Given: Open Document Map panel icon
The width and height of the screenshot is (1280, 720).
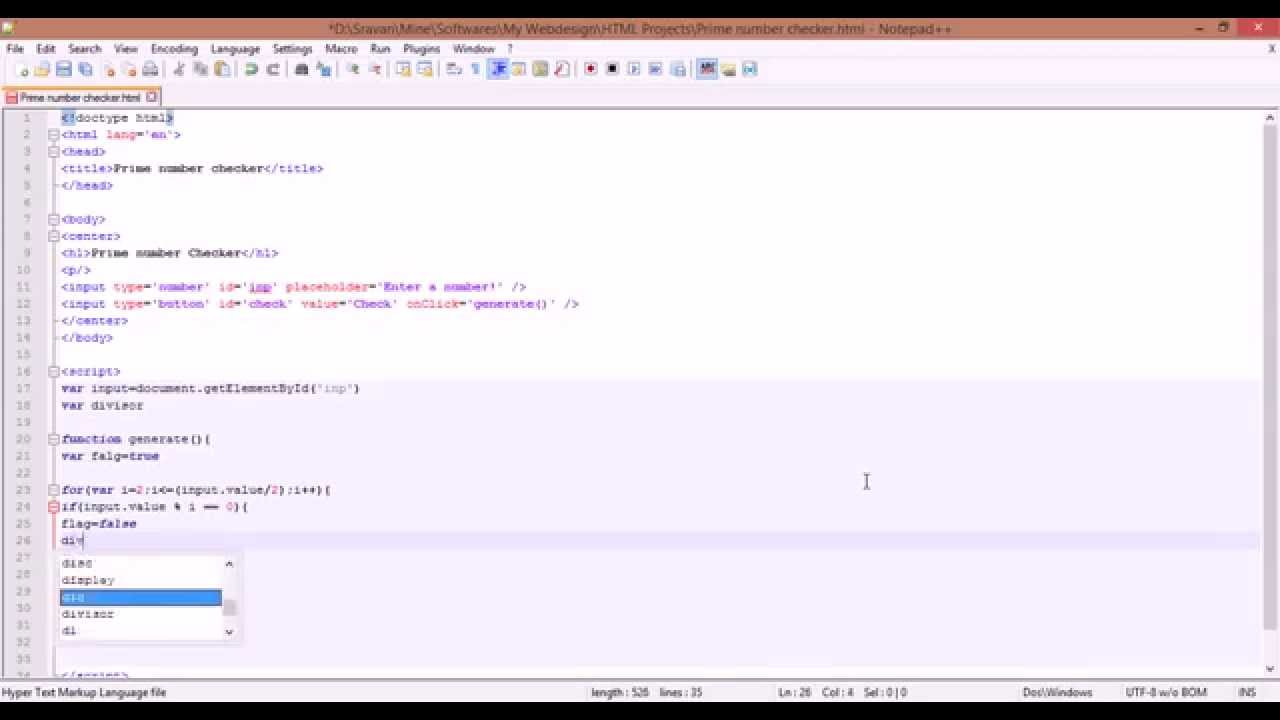Looking at the screenshot, I should point(540,69).
